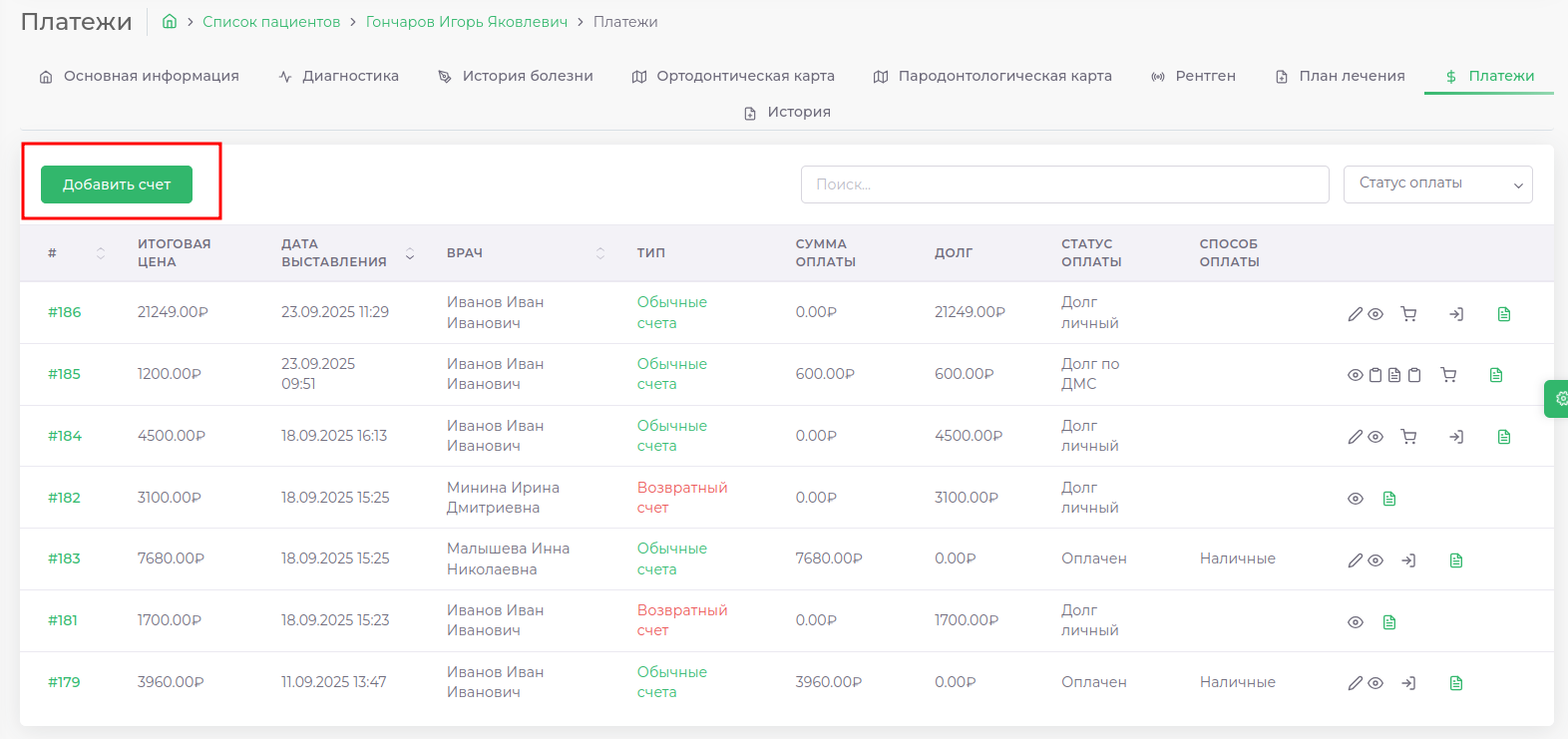
Task: Open the 'Статус оплаты' filter dropdown
Action: [x=1437, y=185]
